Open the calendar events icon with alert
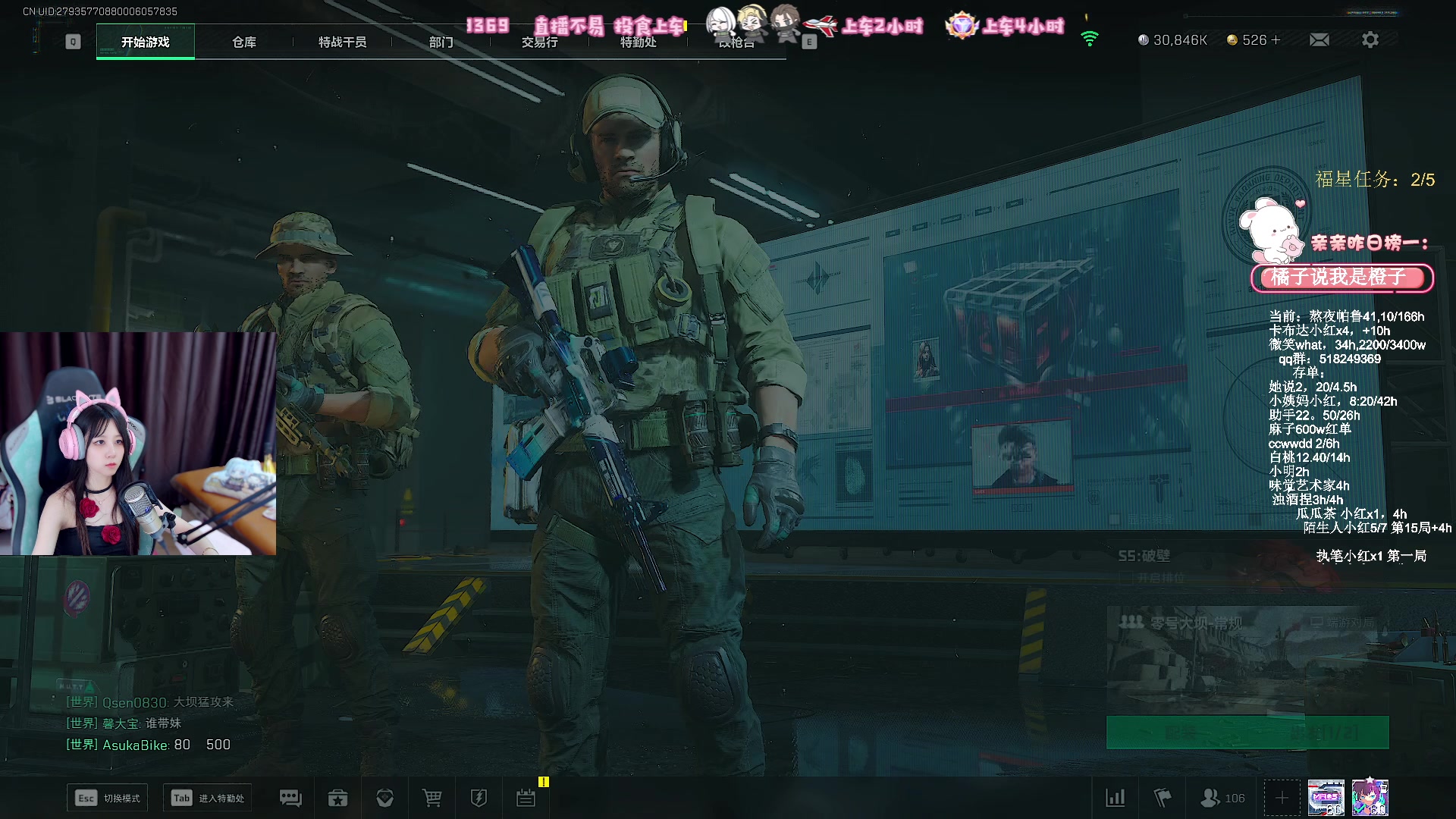Viewport: 1456px width, 819px height. click(526, 798)
